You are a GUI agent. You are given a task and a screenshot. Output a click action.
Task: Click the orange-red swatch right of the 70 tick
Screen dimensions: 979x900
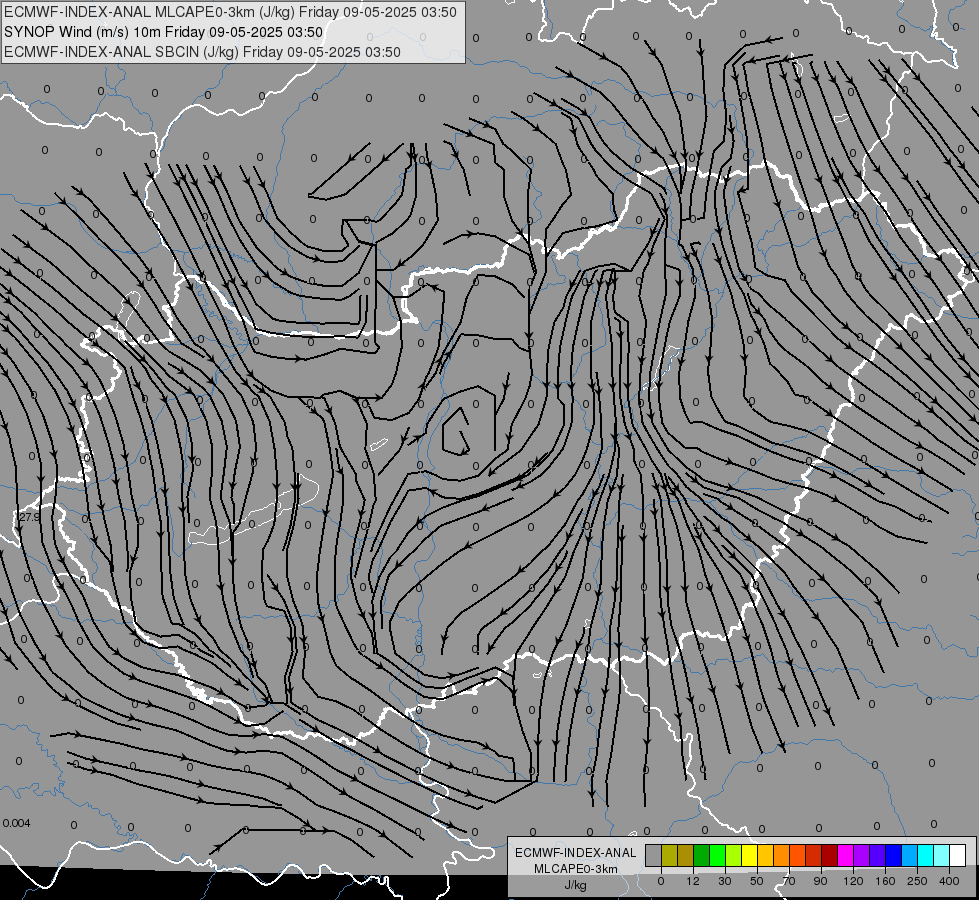798,855
